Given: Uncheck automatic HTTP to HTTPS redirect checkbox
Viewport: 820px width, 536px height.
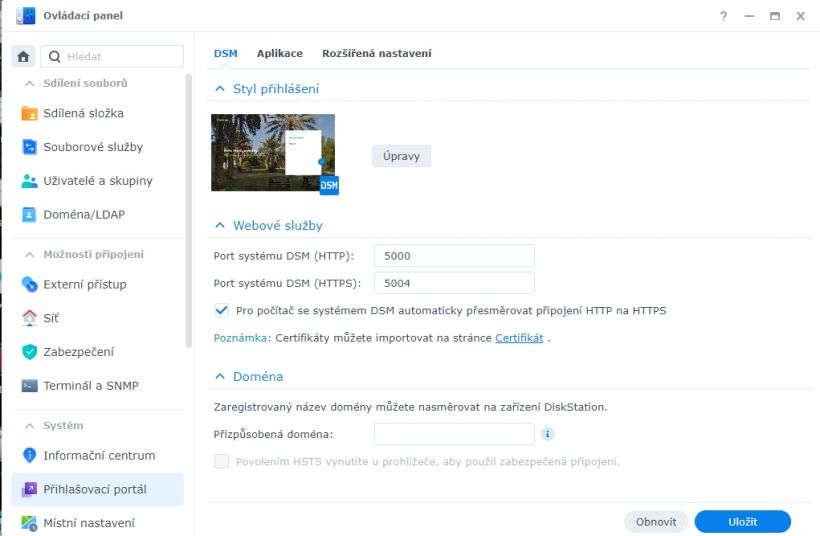Looking at the screenshot, I should (x=222, y=310).
